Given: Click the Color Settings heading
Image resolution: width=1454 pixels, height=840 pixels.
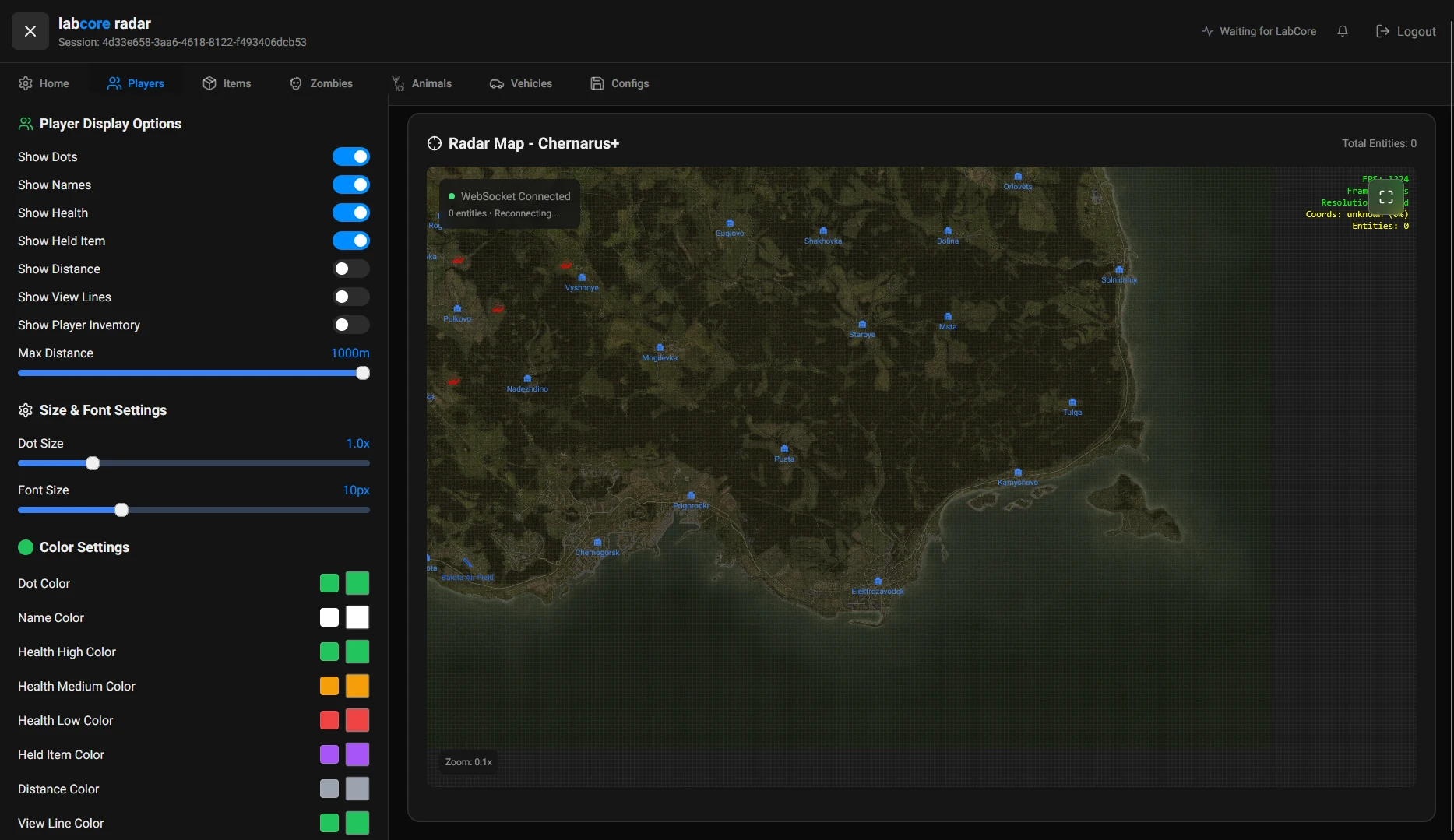Looking at the screenshot, I should coord(85,547).
